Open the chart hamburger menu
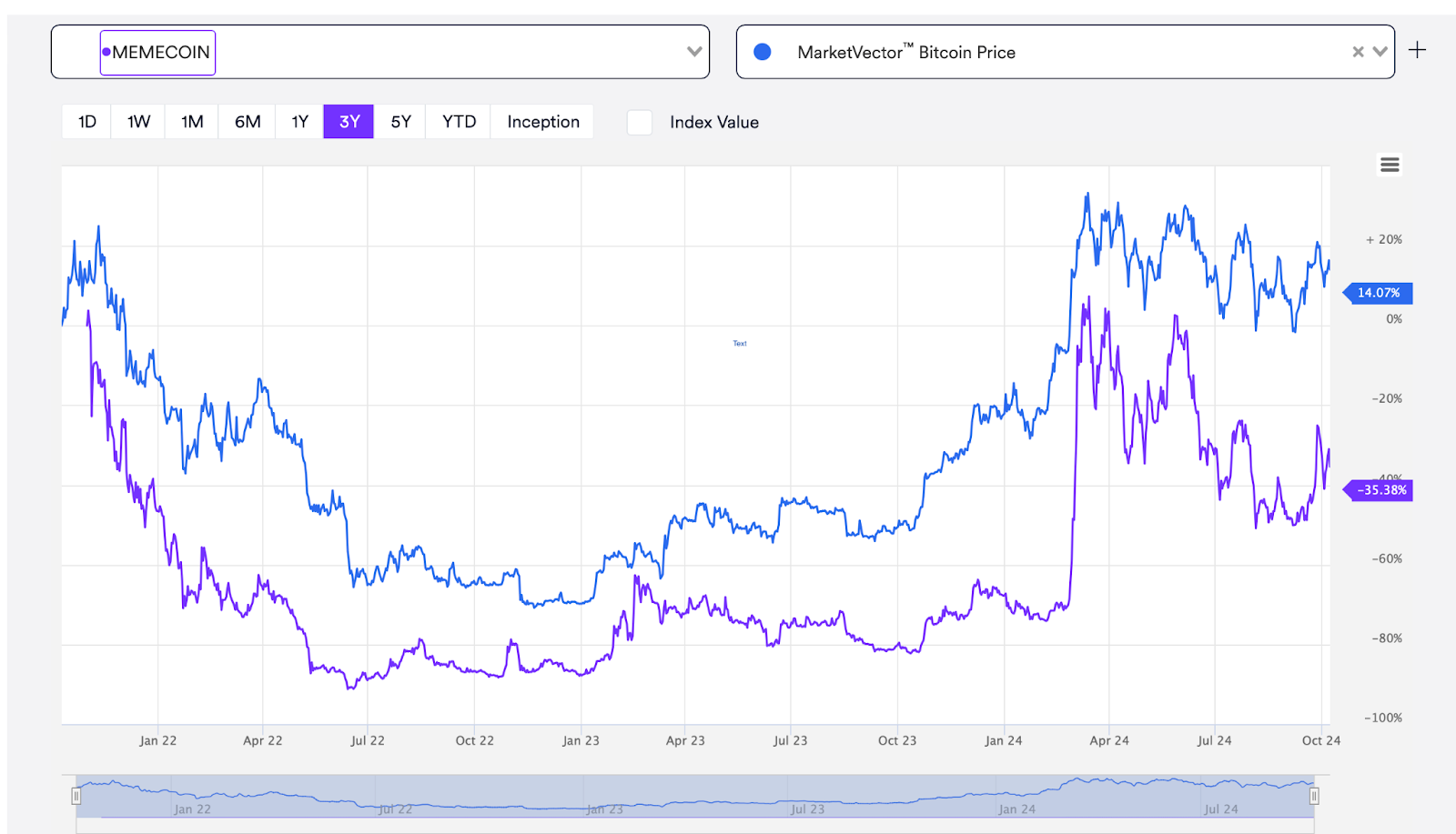The image size is (1456, 834). point(1390,165)
